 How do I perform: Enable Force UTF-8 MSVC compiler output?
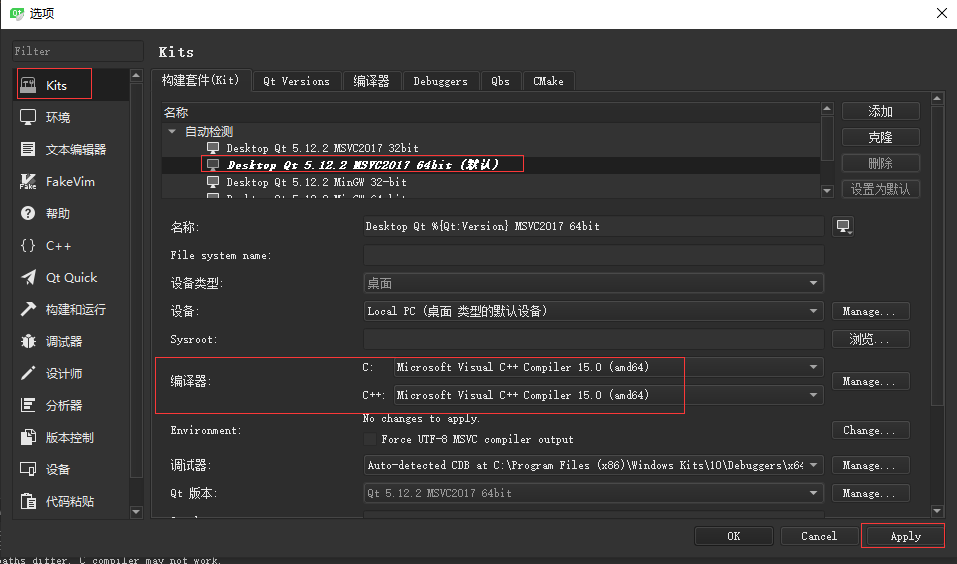point(370,439)
